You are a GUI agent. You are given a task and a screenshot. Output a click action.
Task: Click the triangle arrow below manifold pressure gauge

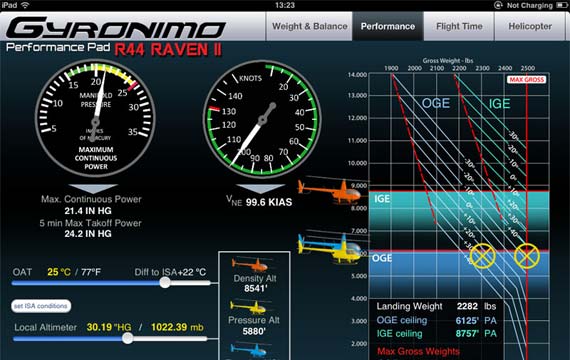pyautogui.click(x=93, y=188)
